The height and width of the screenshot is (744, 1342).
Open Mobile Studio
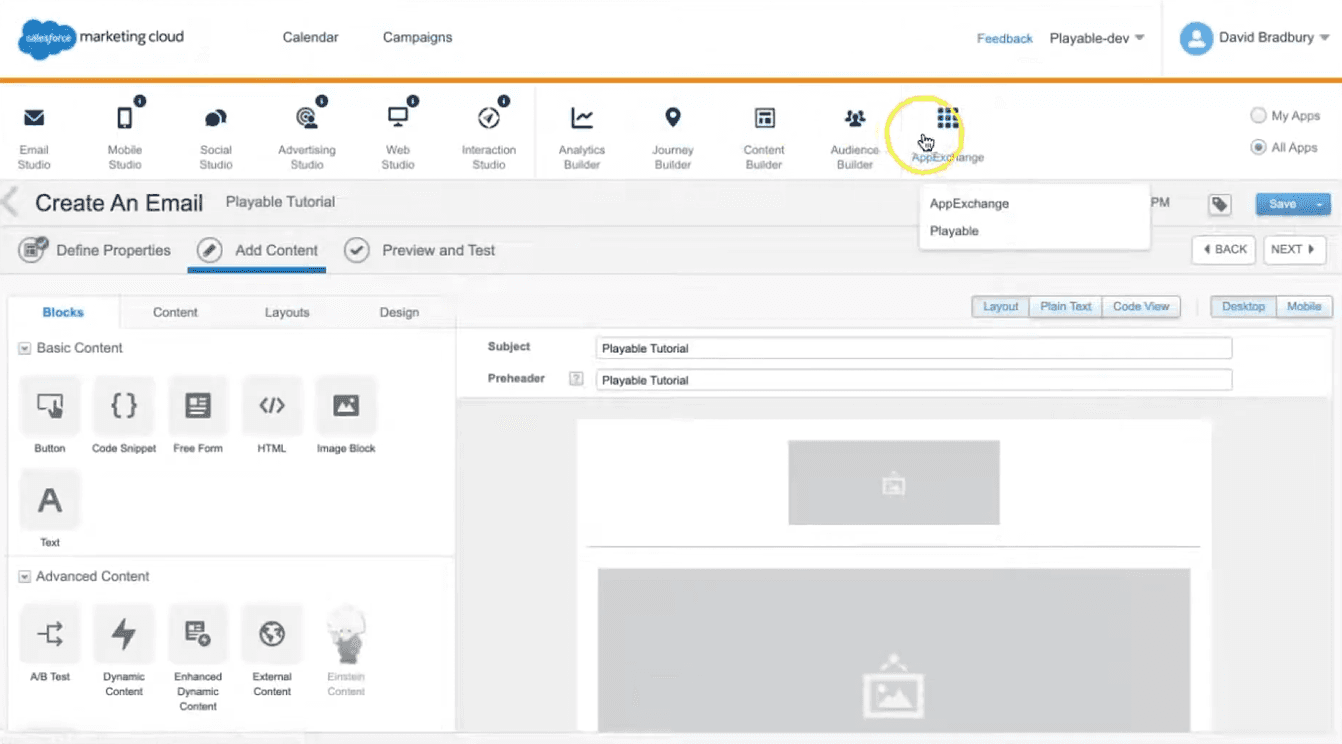click(125, 136)
